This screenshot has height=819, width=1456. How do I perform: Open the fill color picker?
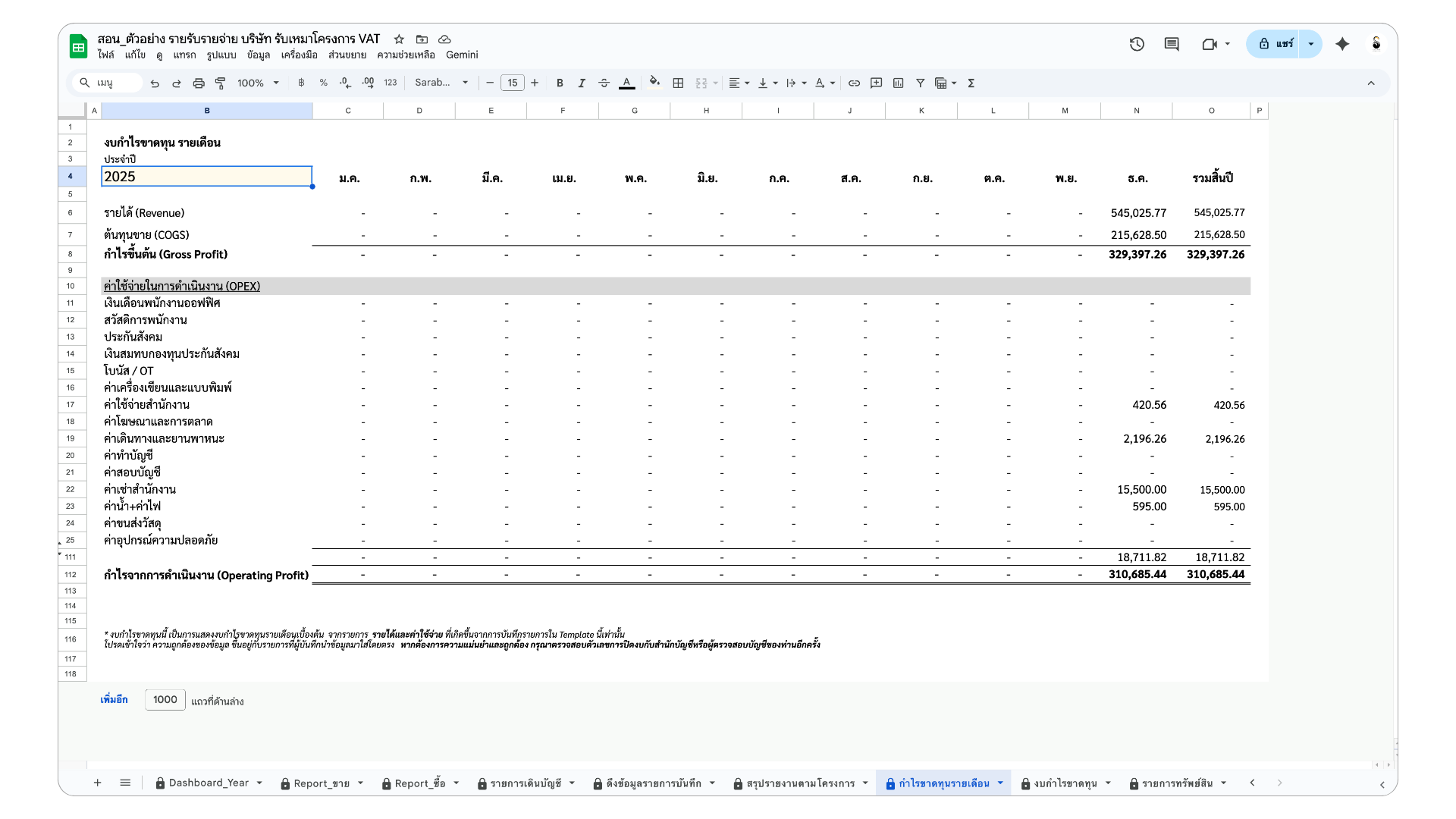coord(654,83)
